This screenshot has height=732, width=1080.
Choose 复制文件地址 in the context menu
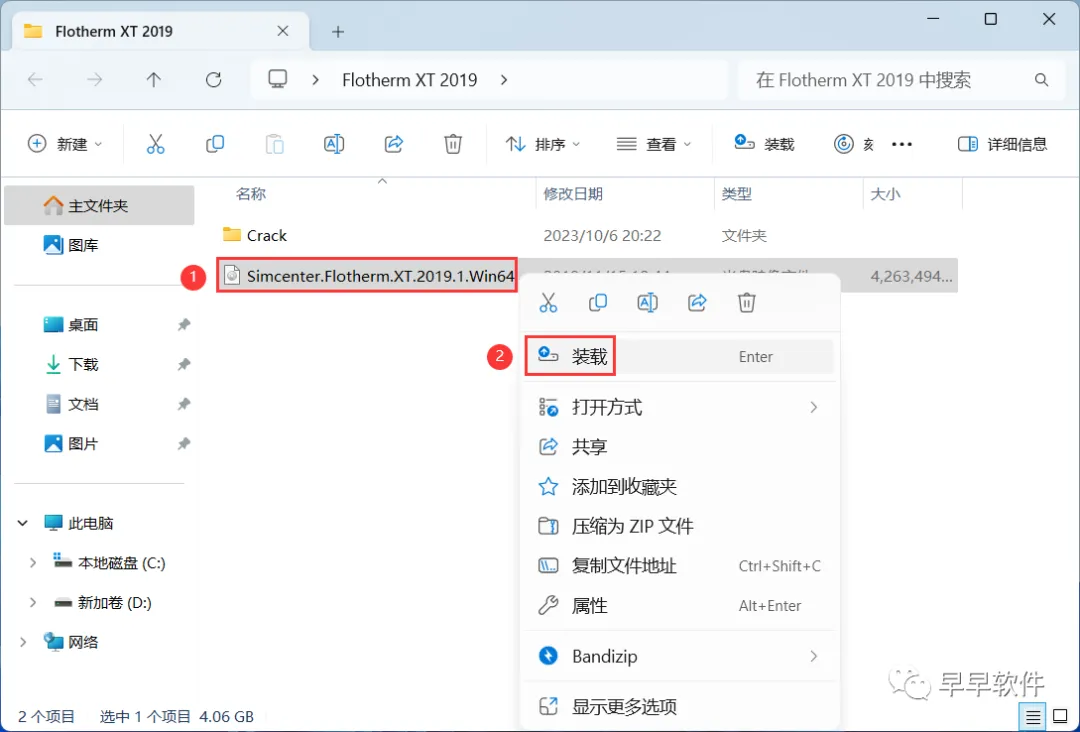(679, 566)
